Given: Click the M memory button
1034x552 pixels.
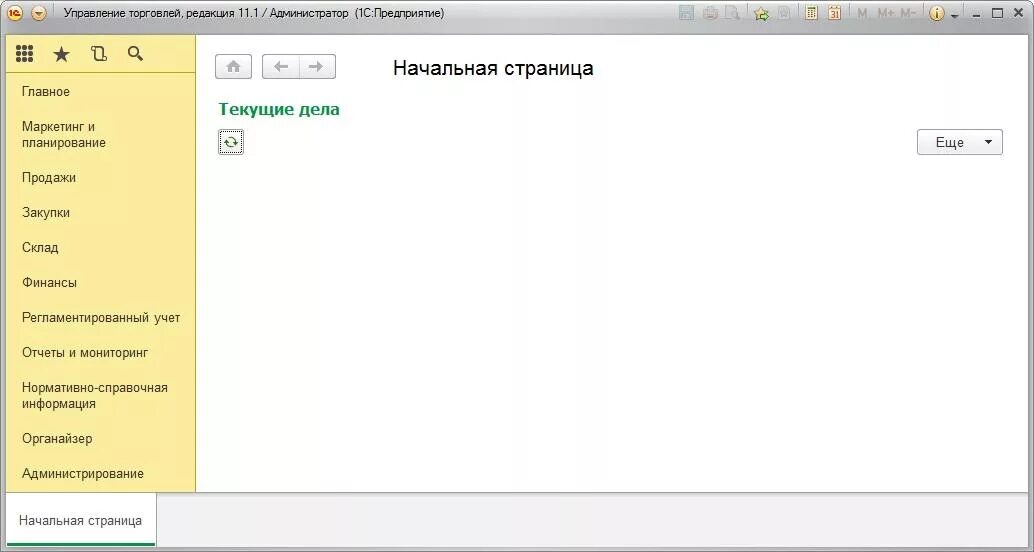Looking at the screenshot, I should (862, 13).
